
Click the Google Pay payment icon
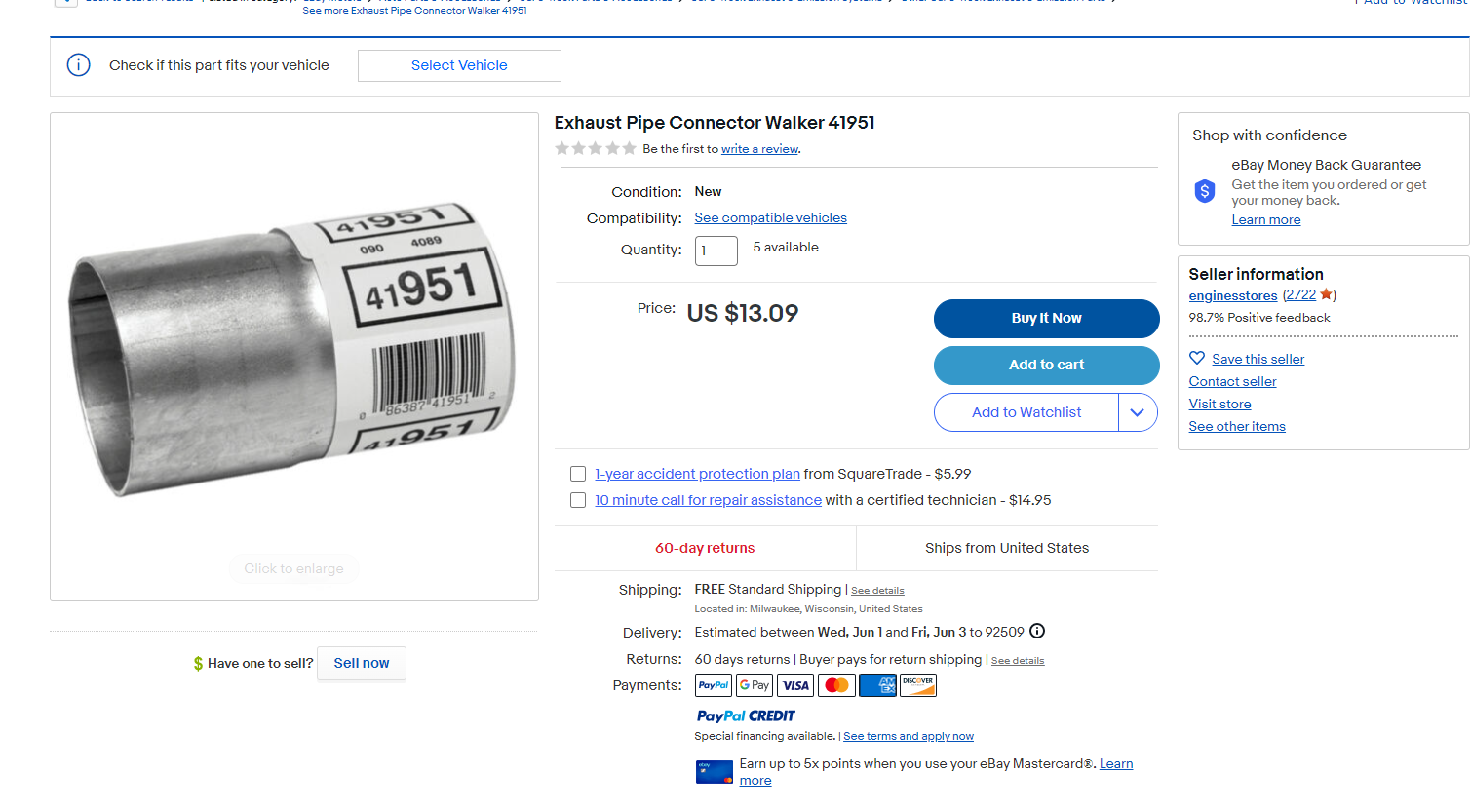coord(755,685)
